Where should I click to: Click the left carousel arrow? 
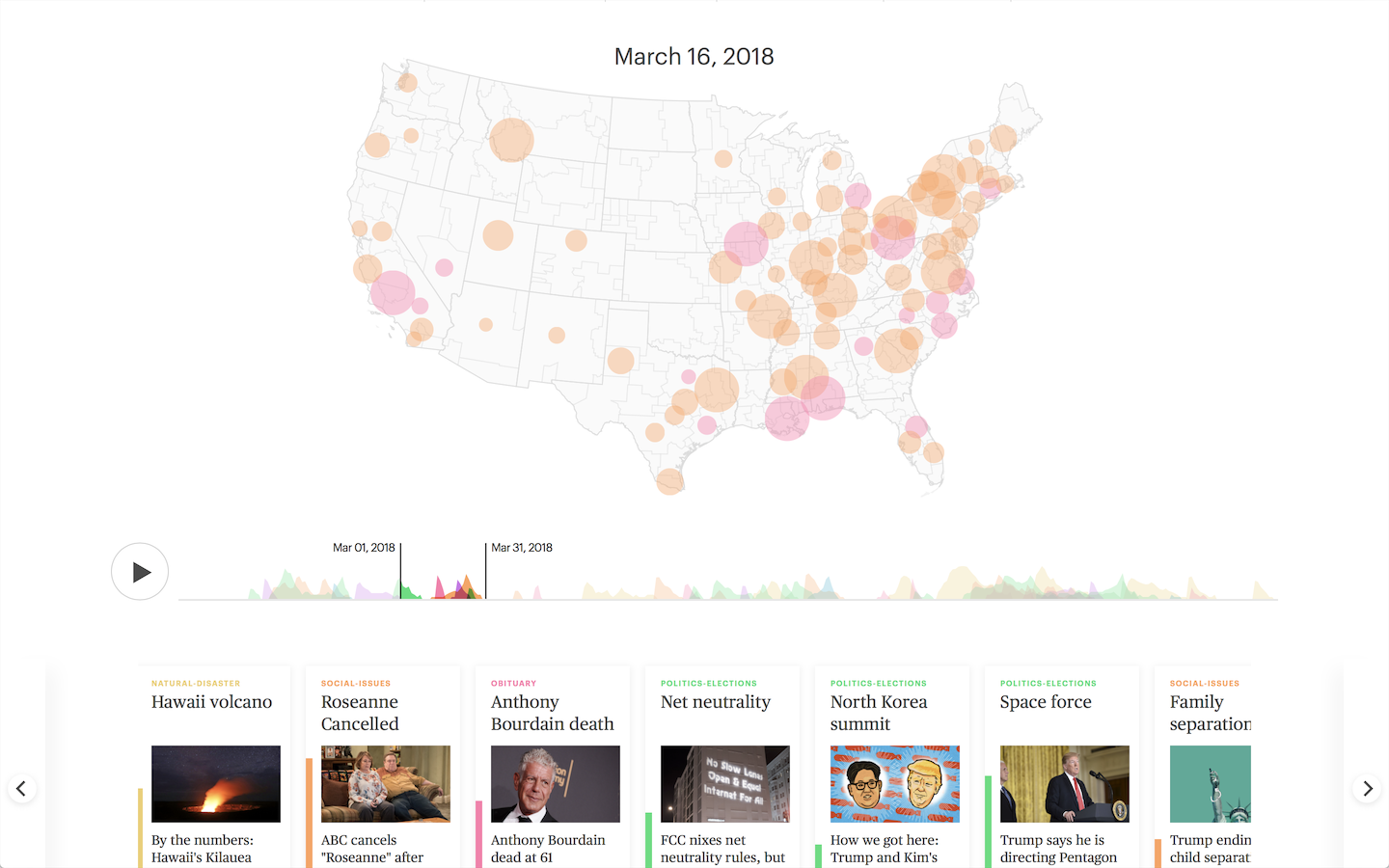coord(22,788)
